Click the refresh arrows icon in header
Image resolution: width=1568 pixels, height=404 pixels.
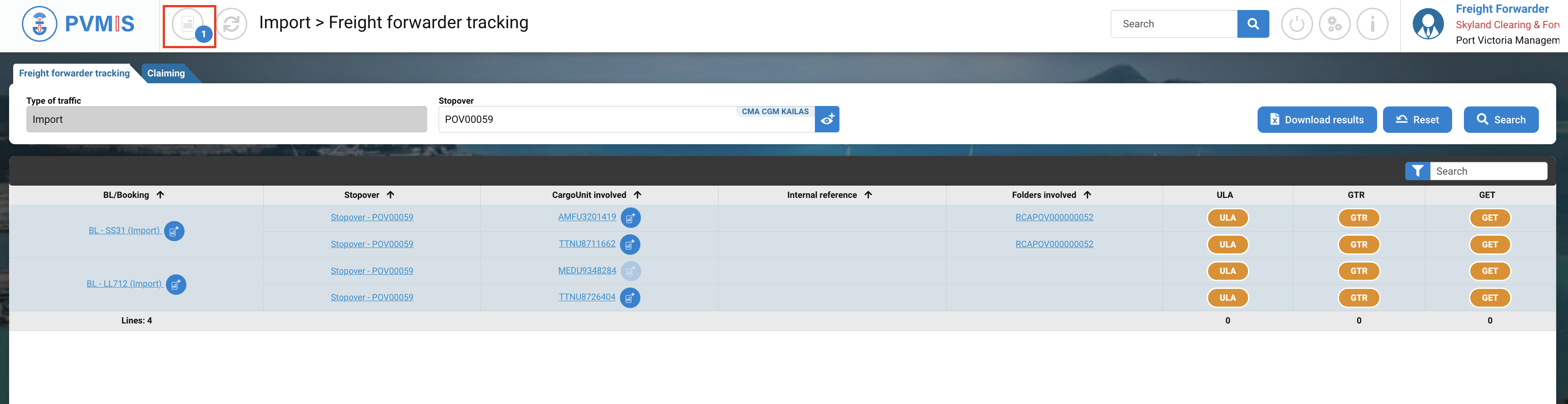point(232,25)
